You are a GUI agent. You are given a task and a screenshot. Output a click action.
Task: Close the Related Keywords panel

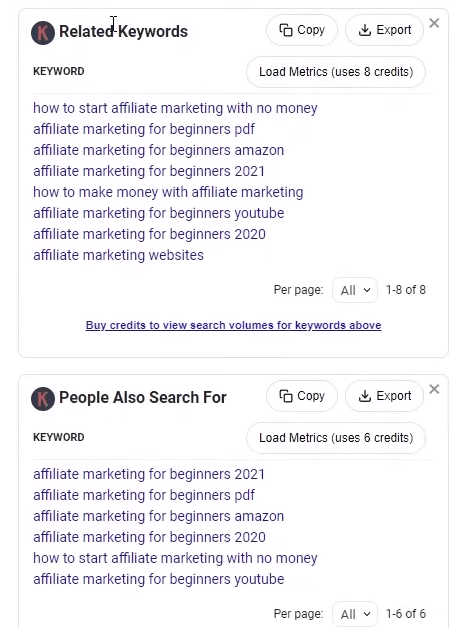pyautogui.click(x=434, y=23)
